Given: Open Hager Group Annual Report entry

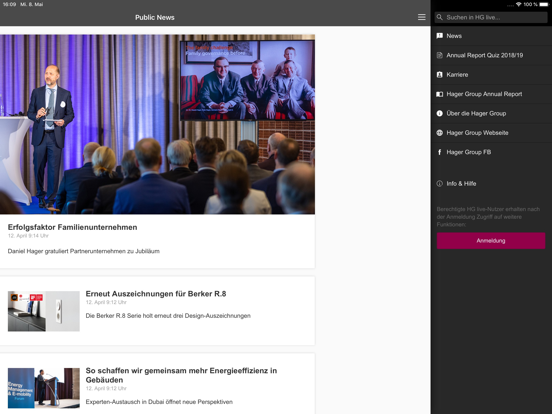Looking at the screenshot, I should (491, 94).
